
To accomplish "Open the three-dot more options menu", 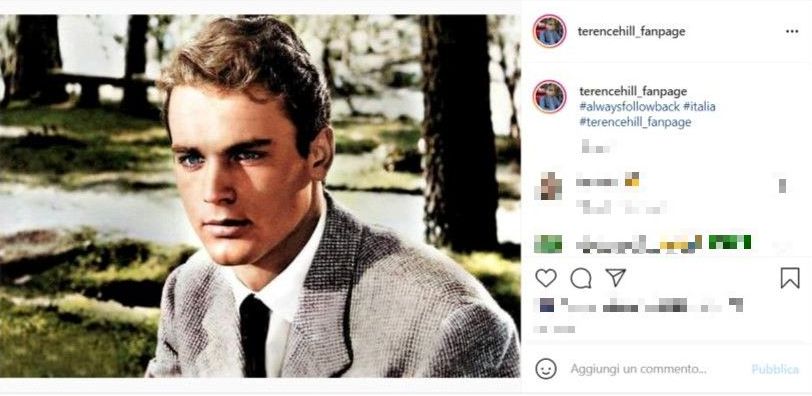I will pyautogui.click(x=792, y=32).
